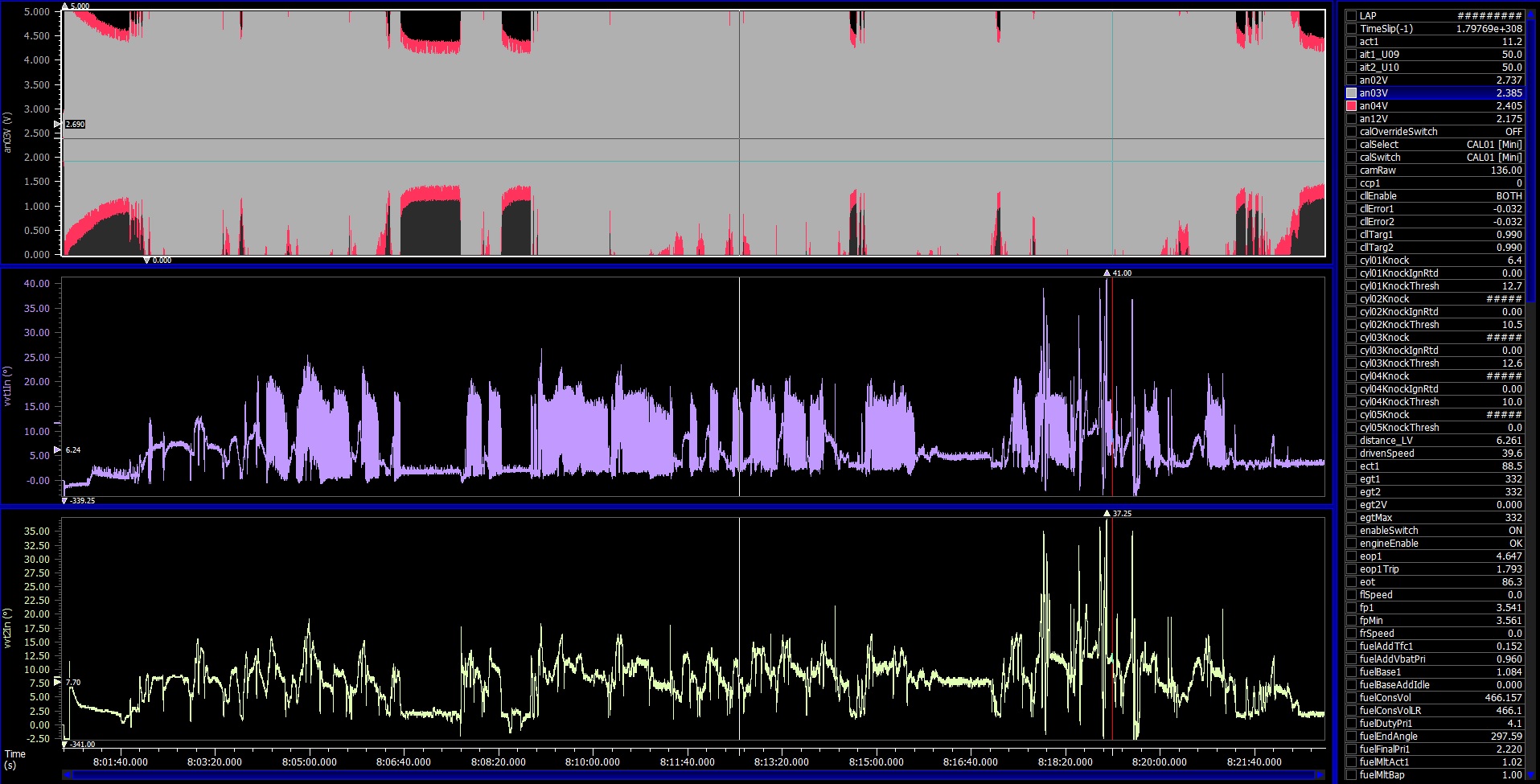Click the 0.000 triangle marker below the an03V chart

[146, 261]
